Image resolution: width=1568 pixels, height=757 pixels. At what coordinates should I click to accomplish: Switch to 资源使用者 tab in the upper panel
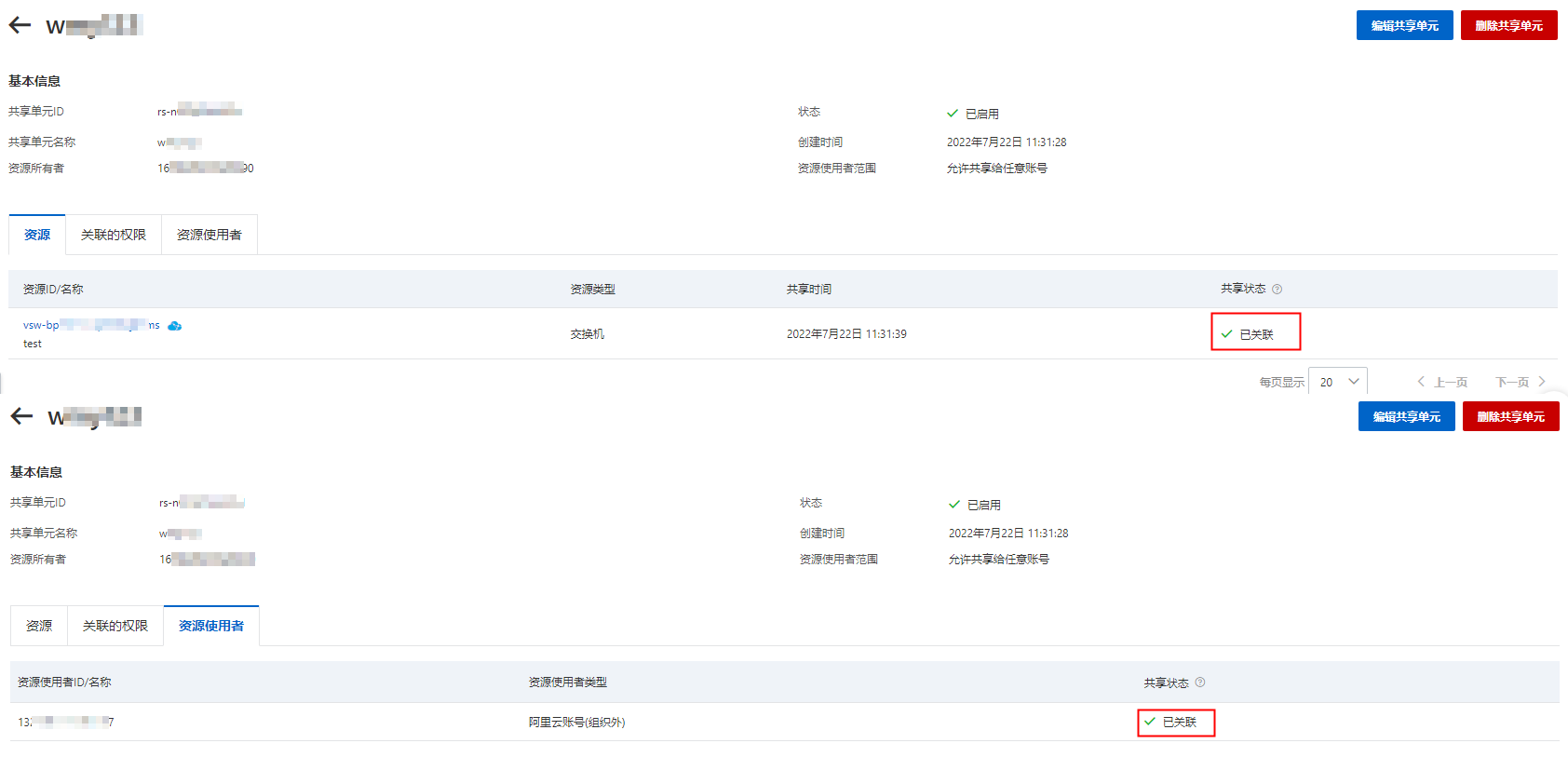(210, 235)
